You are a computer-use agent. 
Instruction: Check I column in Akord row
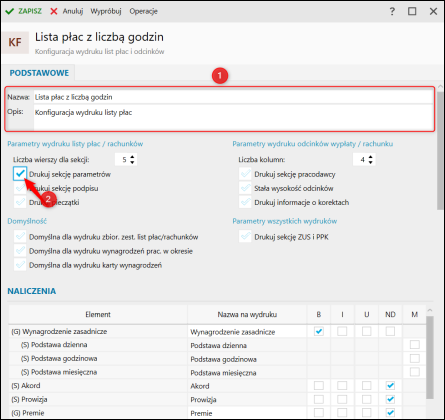342,386
